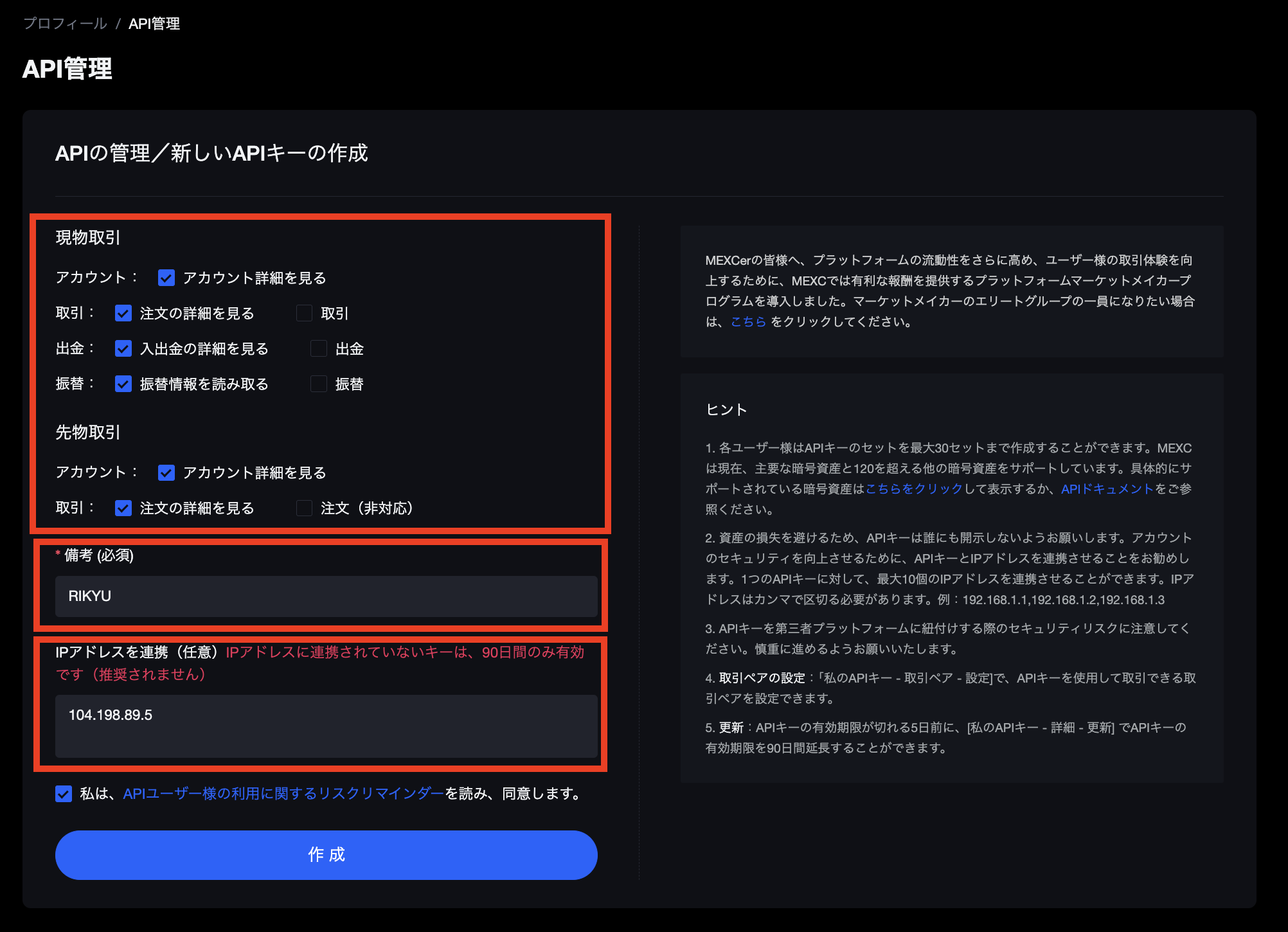
Task: Uncheck spot account details (アカウント詳細を見る) checkbox
Action: pyautogui.click(x=166, y=278)
